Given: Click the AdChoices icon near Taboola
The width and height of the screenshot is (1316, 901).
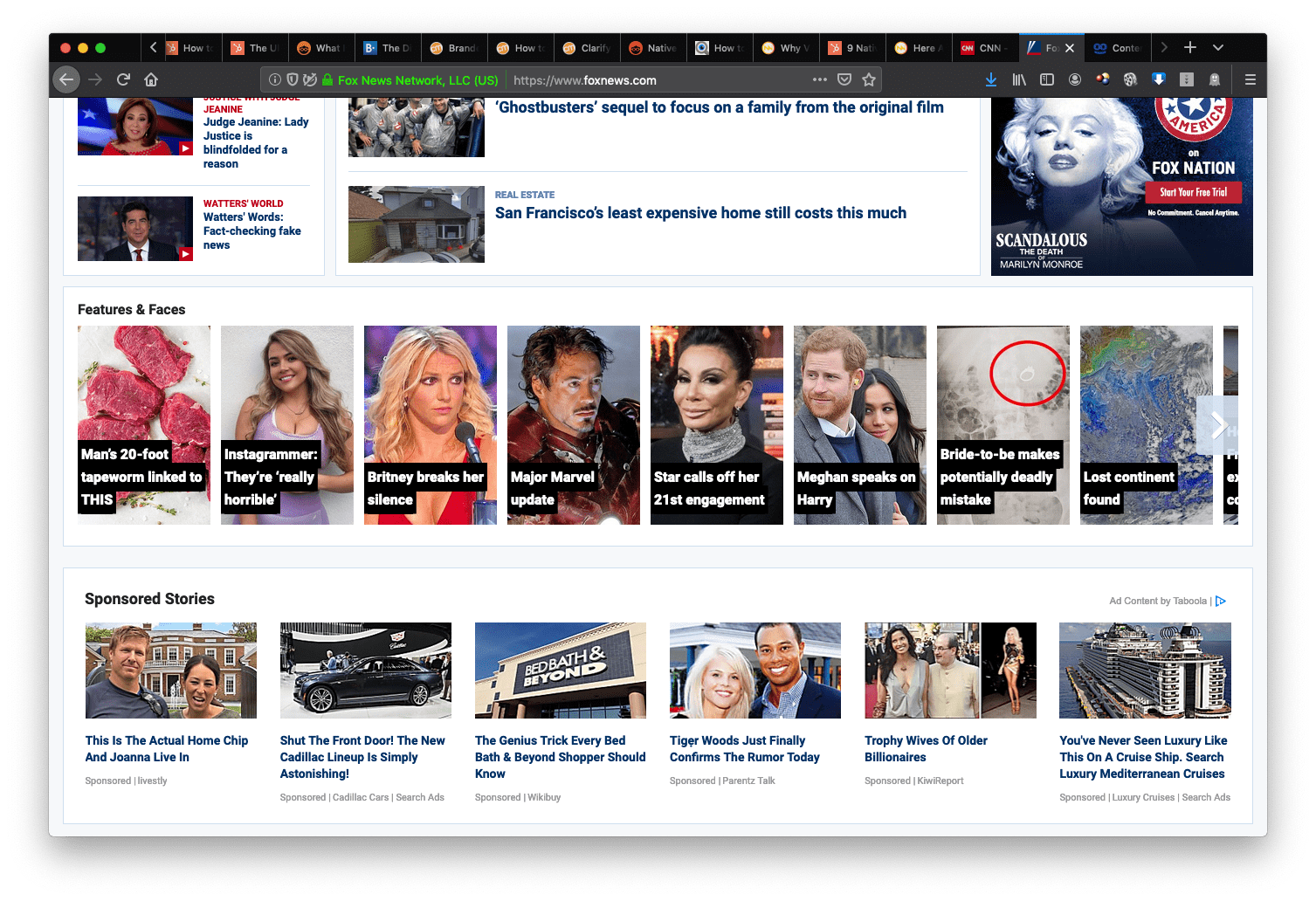Looking at the screenshot, I should (1221, 601).
